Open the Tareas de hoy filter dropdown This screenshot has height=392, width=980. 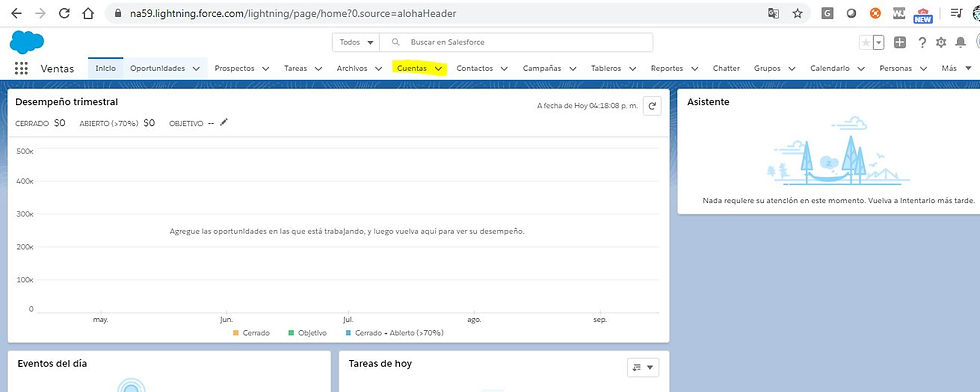click(643, 368)
